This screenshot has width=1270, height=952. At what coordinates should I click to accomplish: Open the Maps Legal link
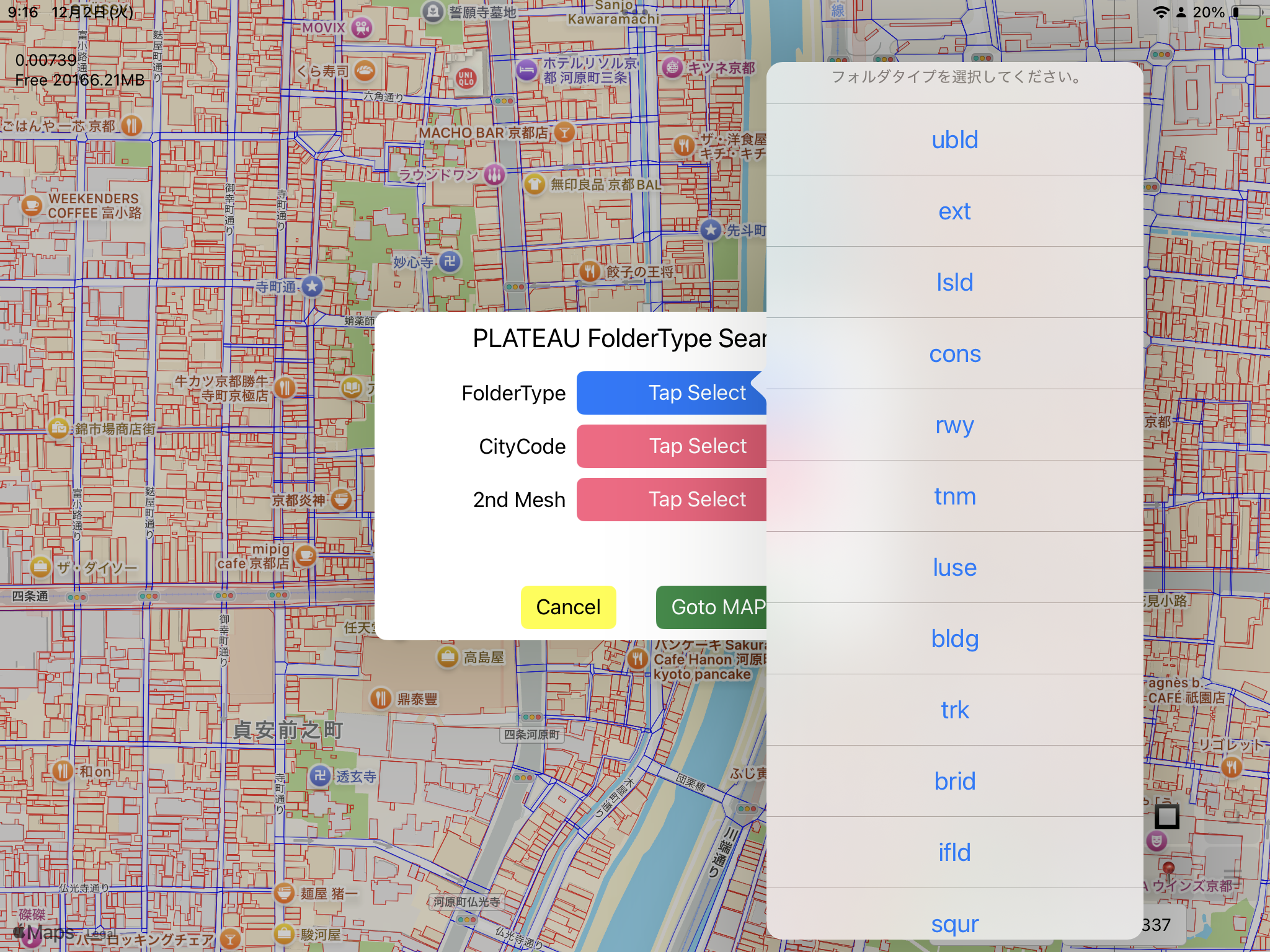100,933
